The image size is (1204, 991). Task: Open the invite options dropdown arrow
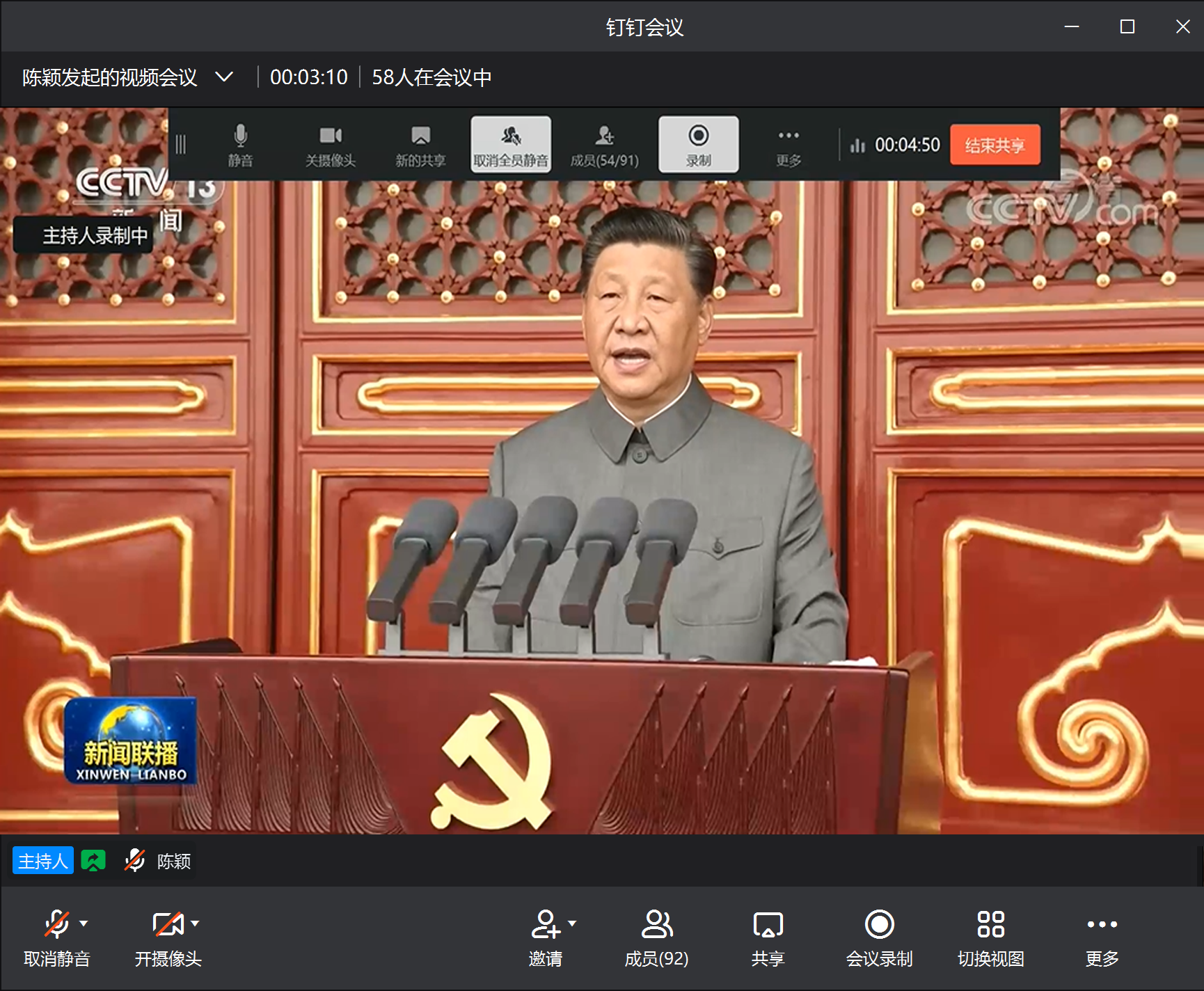[573, 923]
